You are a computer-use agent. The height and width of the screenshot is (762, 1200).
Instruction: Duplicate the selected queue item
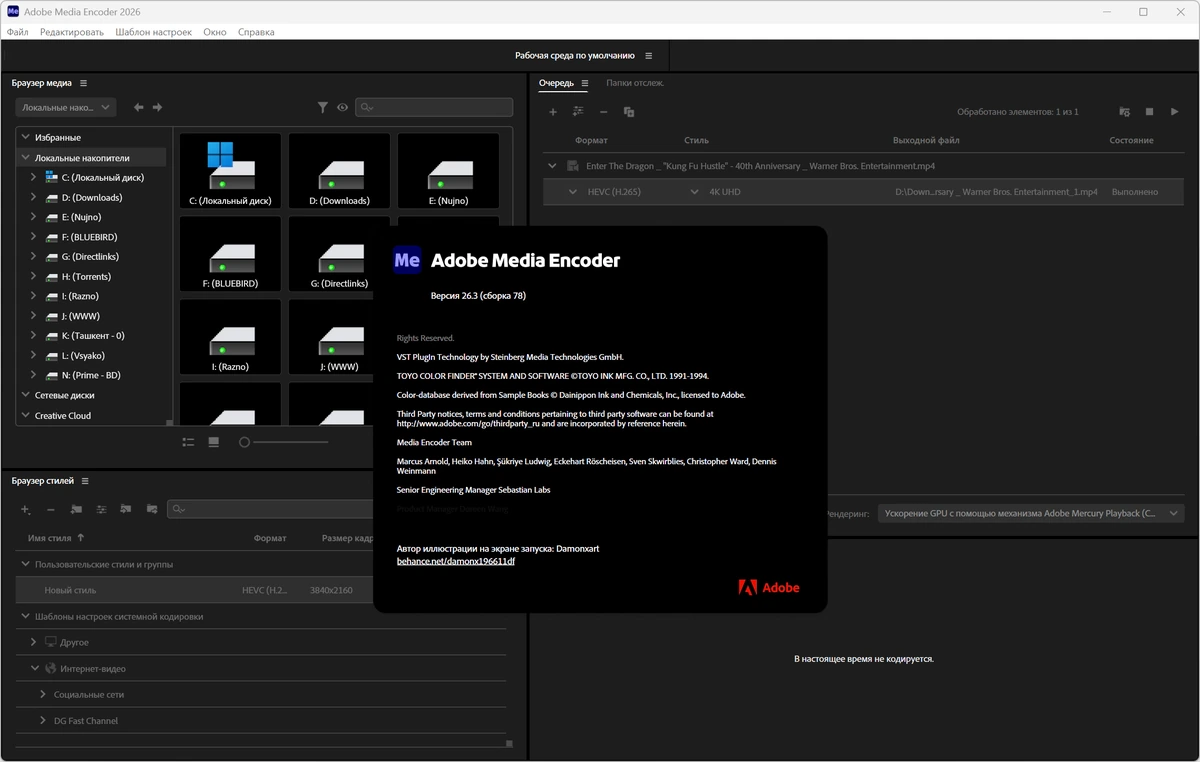coord(629,112)
